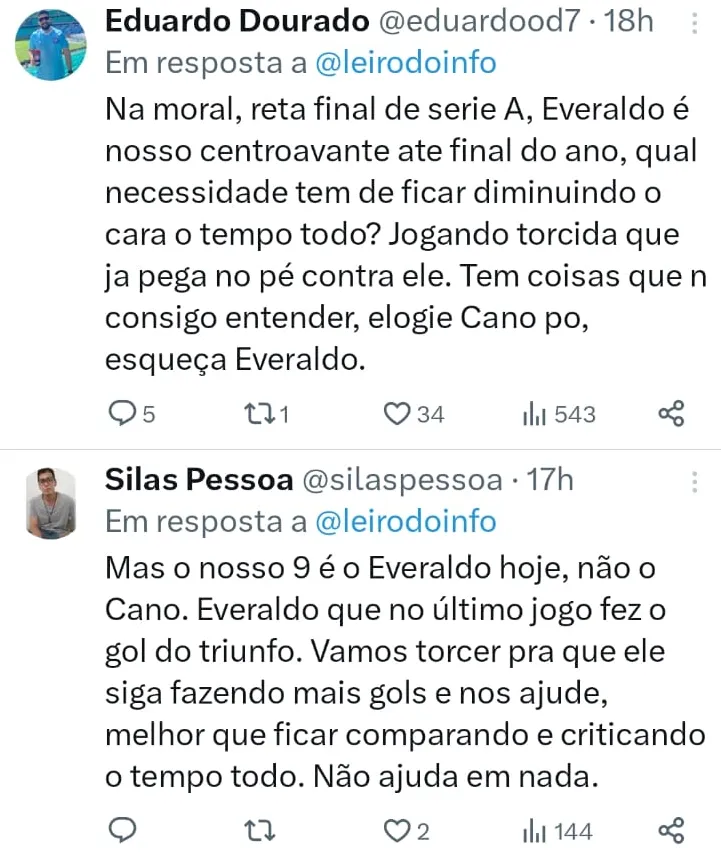This screenshot has width=721, height=863.
Task: Reply to Eduardo Dourado's tweet
Action: coord(123,414)
